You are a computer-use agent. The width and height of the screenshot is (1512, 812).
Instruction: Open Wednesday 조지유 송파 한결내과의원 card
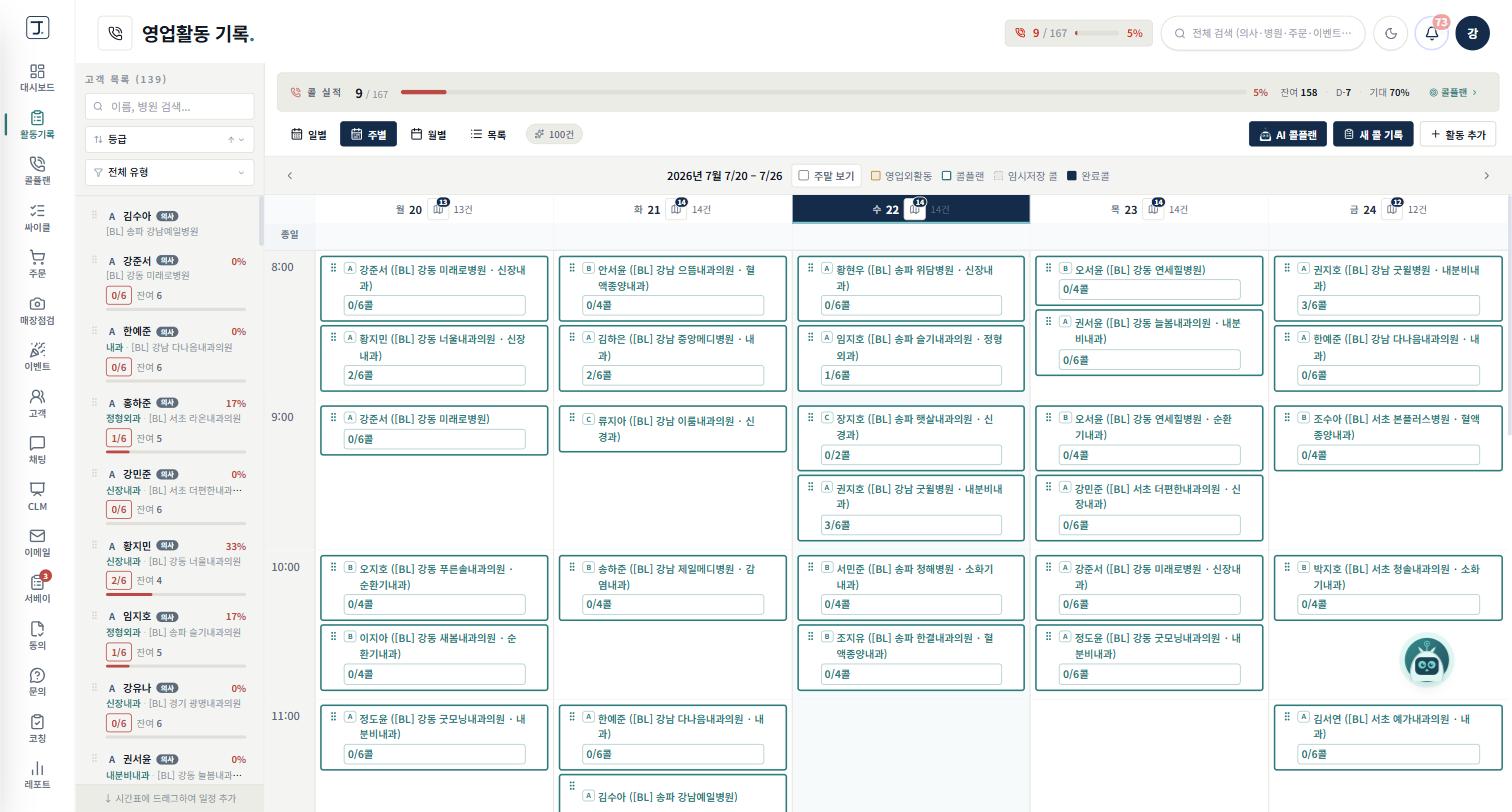pos(911,657)
